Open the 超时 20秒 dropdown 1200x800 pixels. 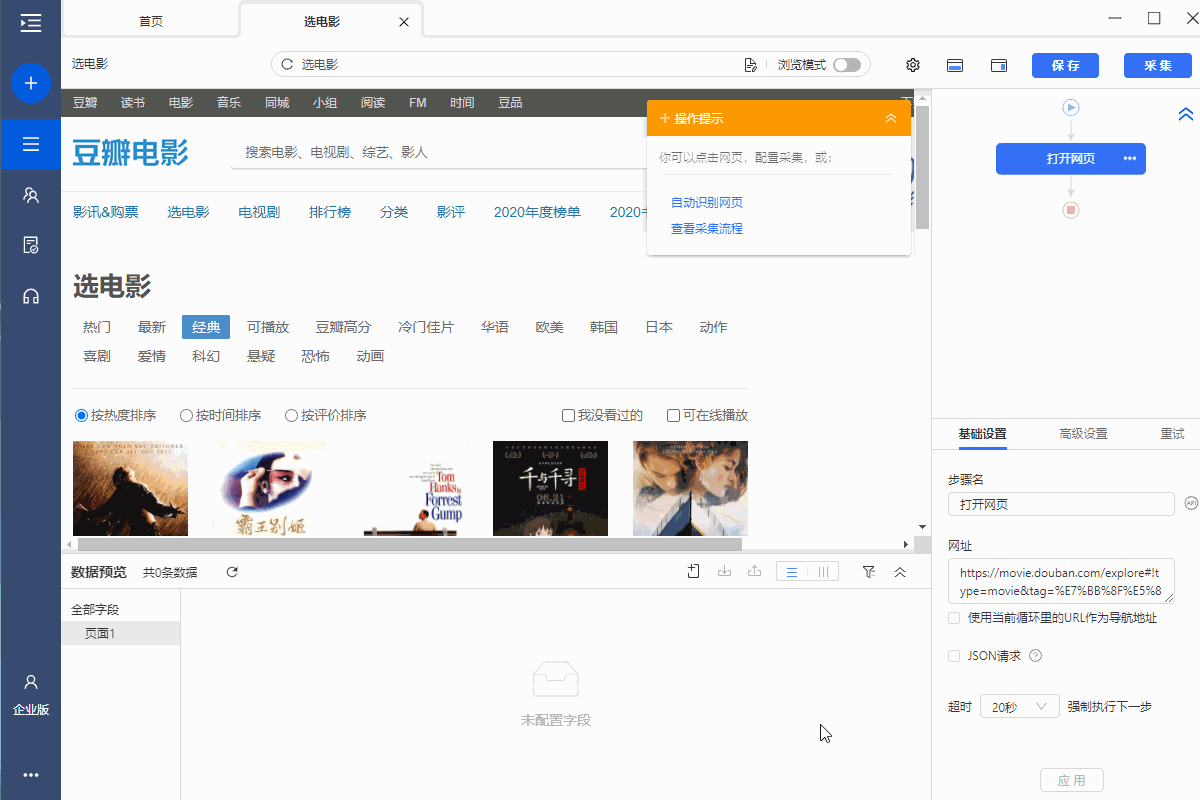pos(1019,707)
